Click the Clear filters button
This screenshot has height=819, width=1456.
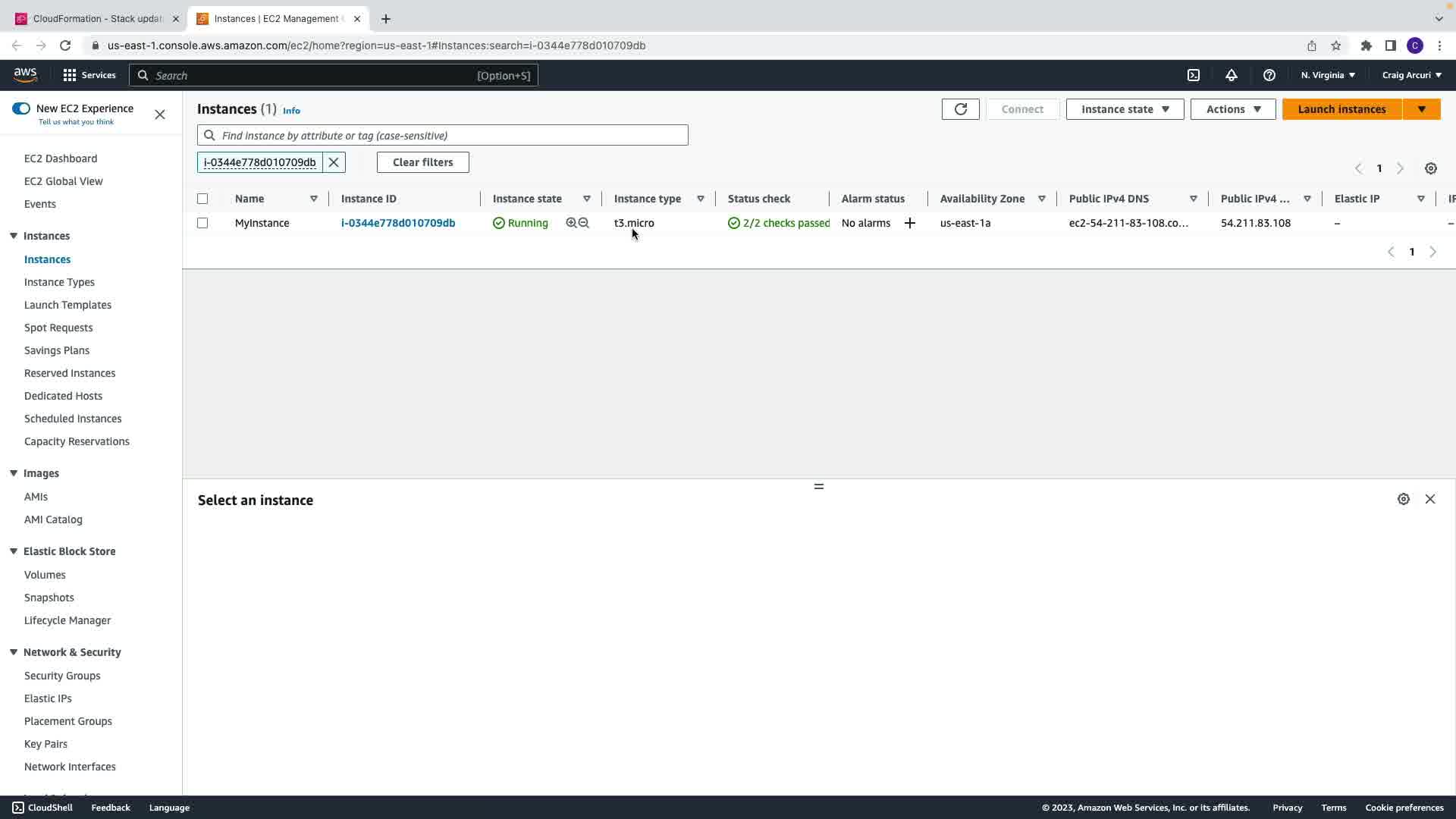(422, 162)
